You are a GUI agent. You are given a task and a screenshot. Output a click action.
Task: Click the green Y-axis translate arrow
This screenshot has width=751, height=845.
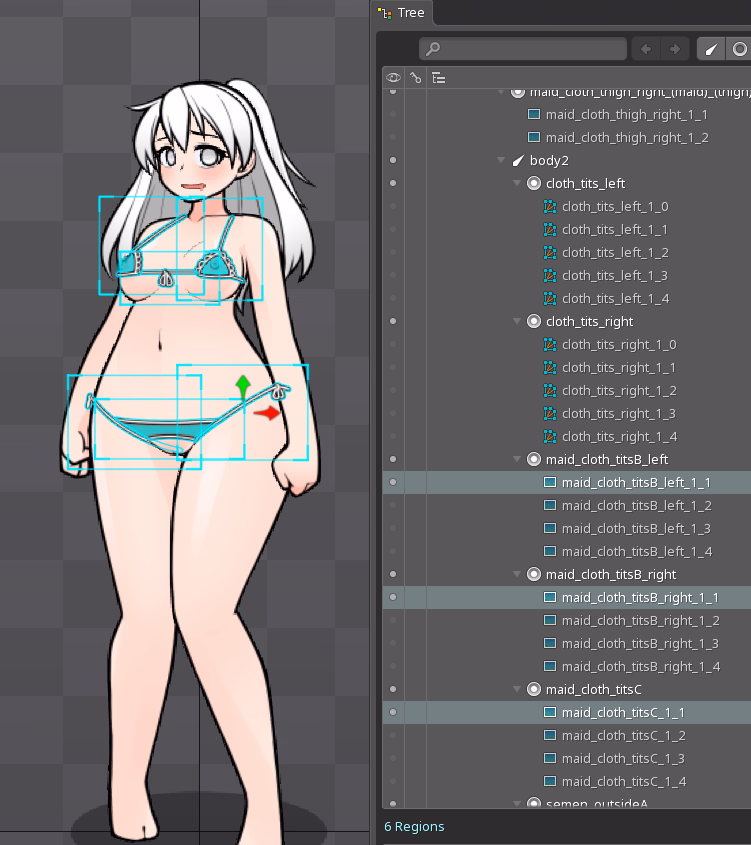(242, 386)
